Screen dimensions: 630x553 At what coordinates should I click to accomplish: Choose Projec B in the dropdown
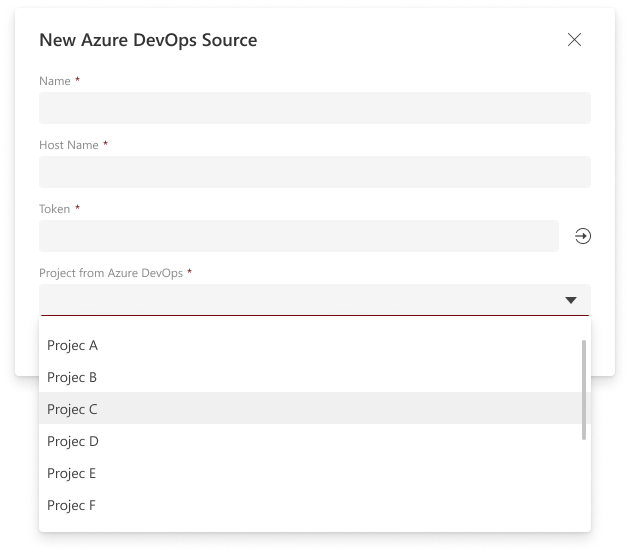(x=72, y=377)
